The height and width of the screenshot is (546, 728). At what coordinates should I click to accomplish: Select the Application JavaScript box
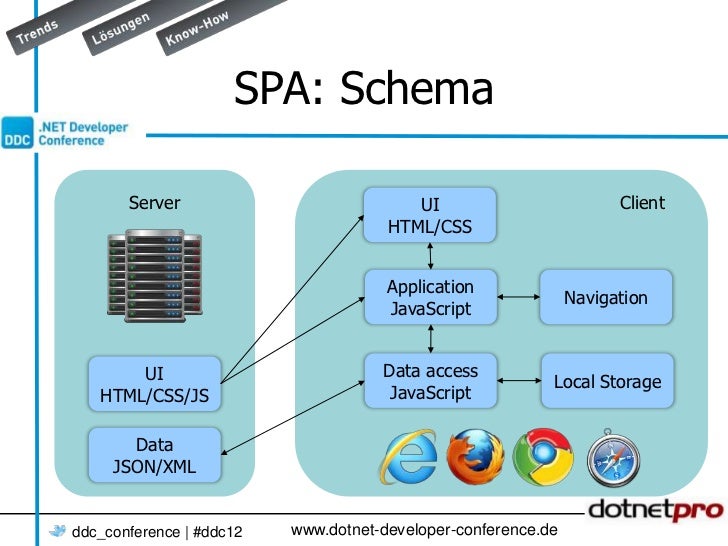coord(430,297)
